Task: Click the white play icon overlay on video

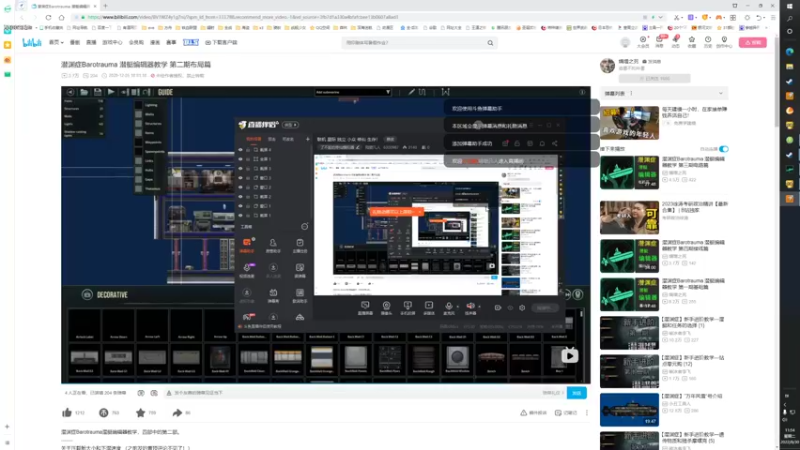Action: click(569, 356)
